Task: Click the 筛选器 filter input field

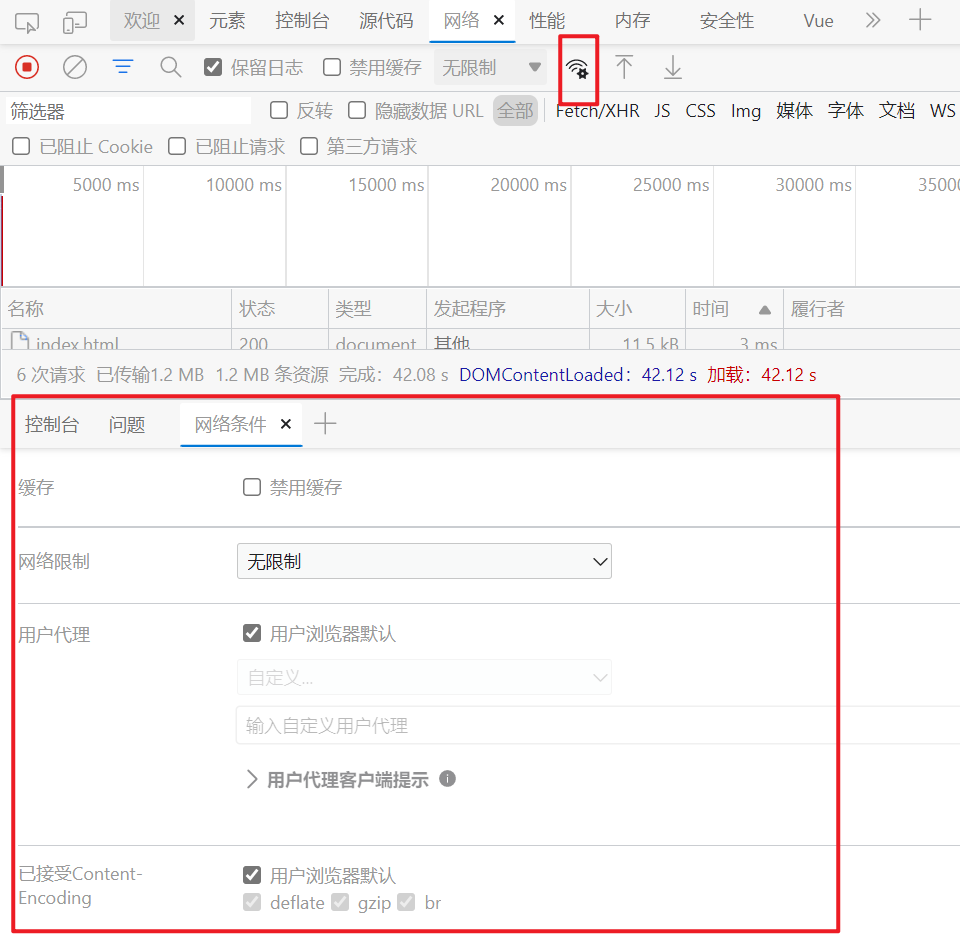Action: [128, 111]
